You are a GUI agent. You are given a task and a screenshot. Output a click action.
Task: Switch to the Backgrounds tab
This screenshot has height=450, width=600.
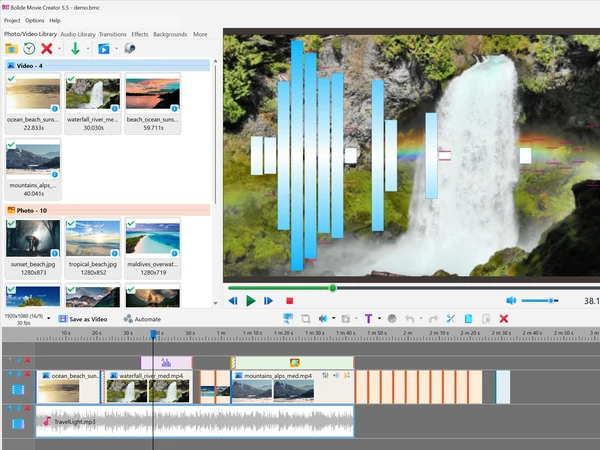(170, 34)
